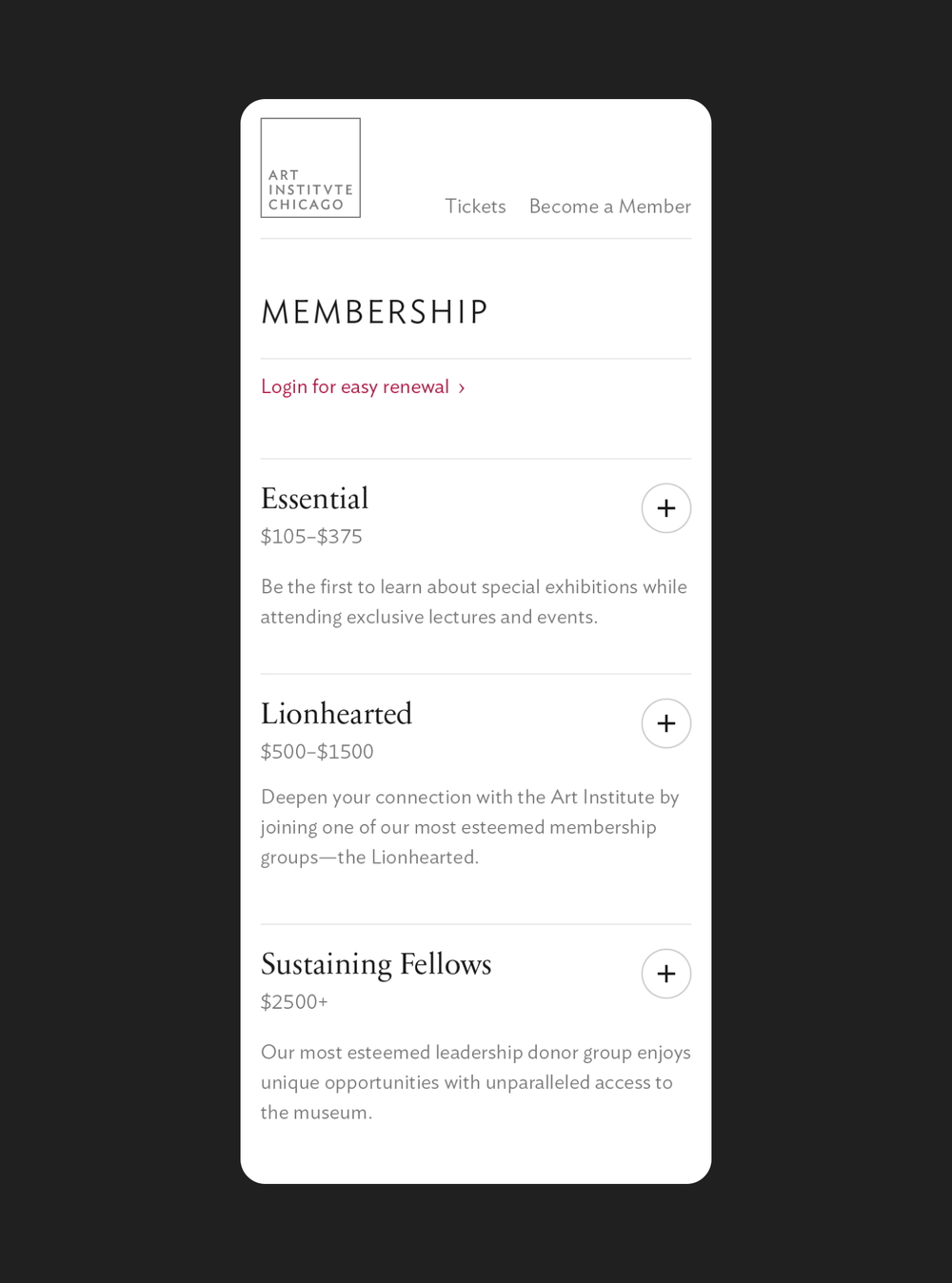The width and height of the screenshot is (952, 1283).
Task: Click the $105–$375 price range
Action: pyautogui.click(x=311, y=537)
